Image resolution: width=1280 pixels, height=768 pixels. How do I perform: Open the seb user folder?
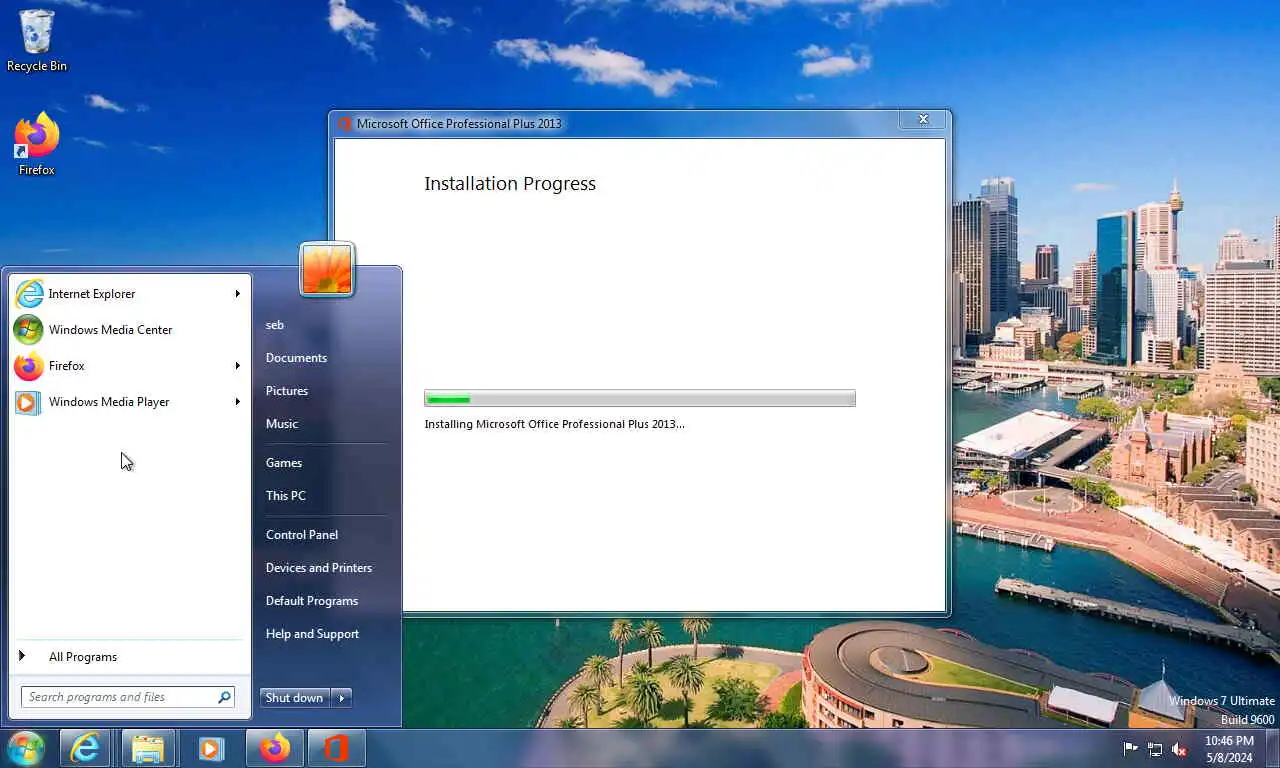point(275,325)
